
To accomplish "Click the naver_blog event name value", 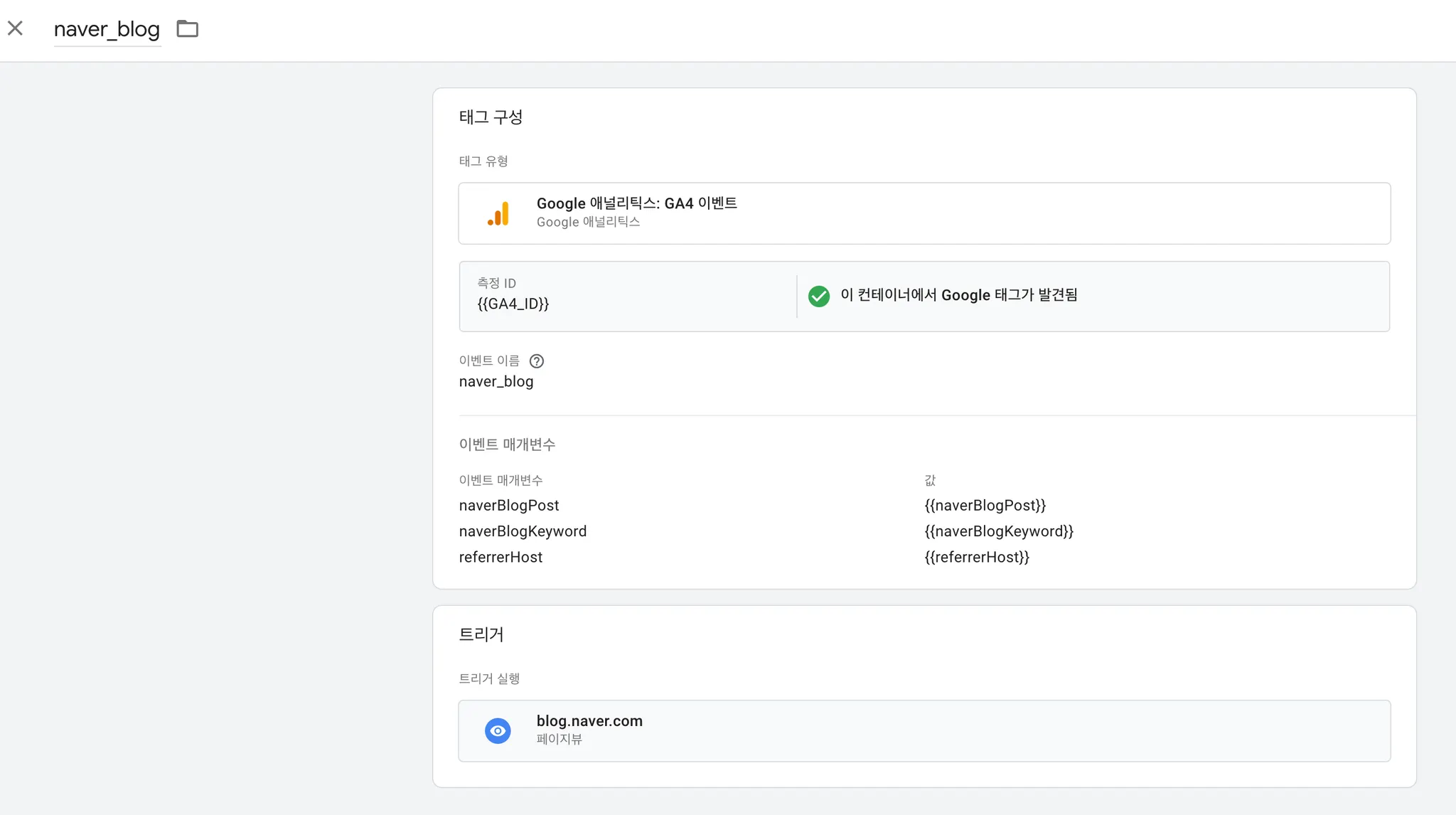I will (x=496, y=382).
